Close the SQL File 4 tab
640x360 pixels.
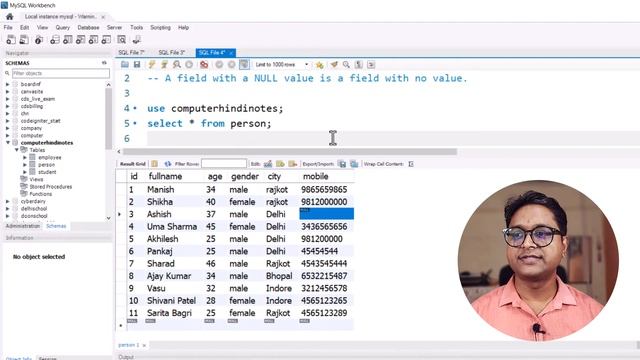pyautogui.click(x=231, y=53)
